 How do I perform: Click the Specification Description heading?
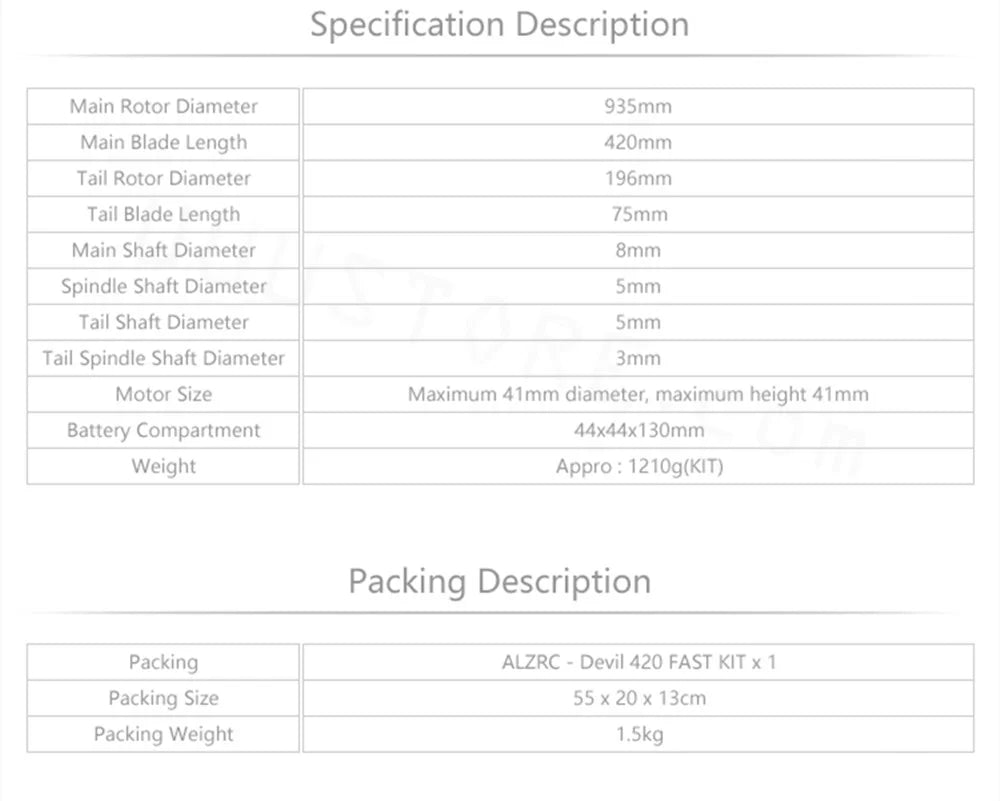pyautogui.click(x=499, y=24)
